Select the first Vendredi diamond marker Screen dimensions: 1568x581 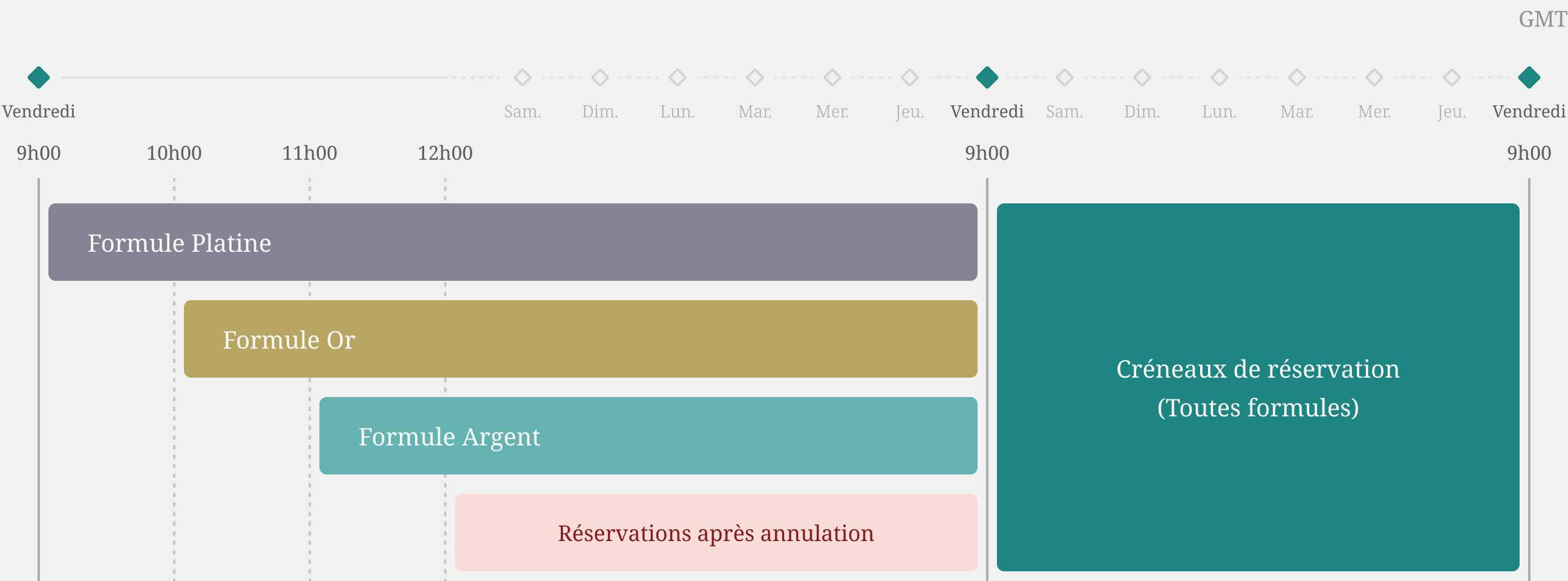pos(38,77)
